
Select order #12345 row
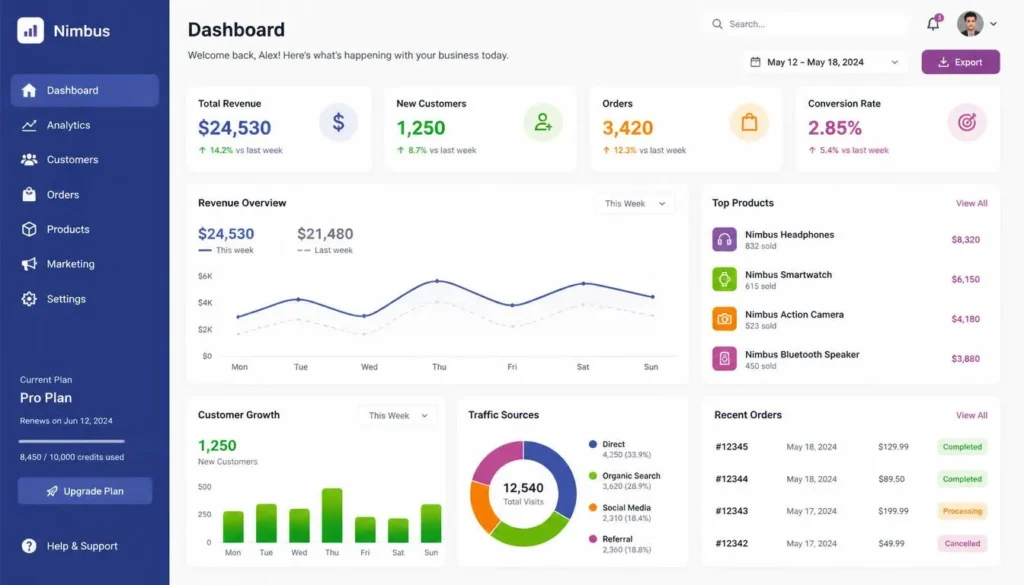tap(850, 447)
